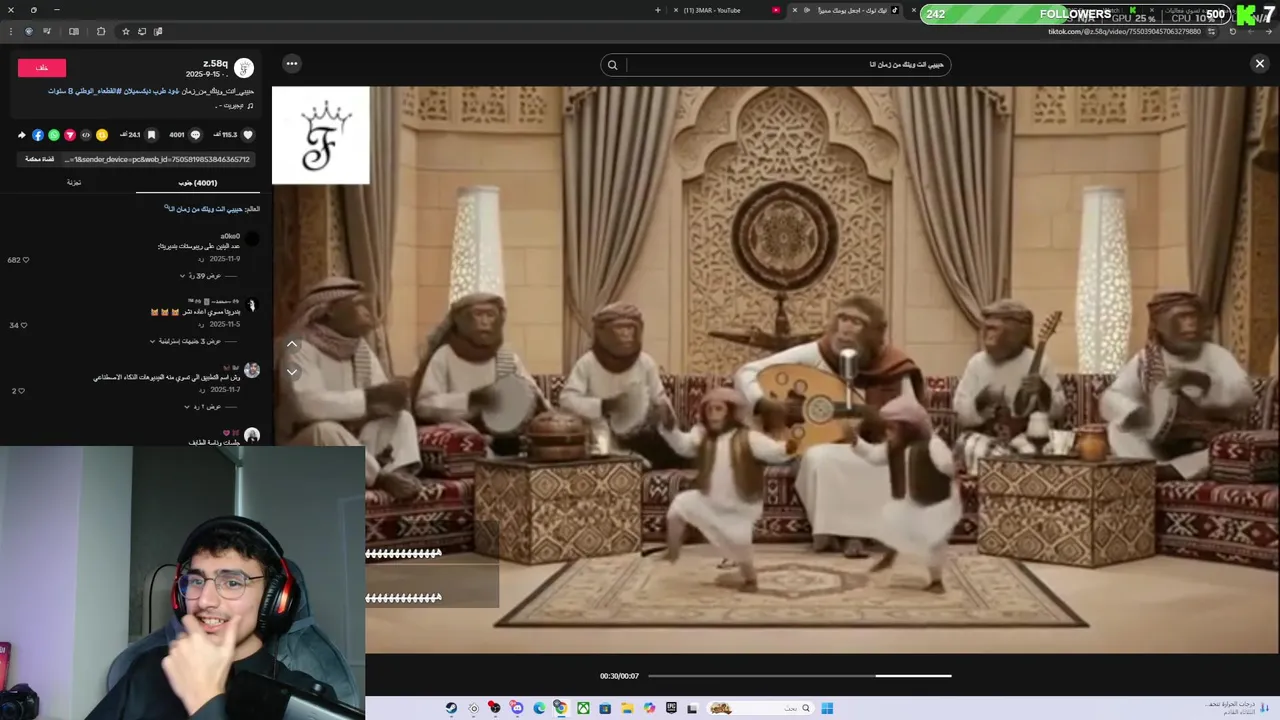Bookmark page with the star icon
The height and width of the screenshot is (720, 1280).
[x=125, y=31]
